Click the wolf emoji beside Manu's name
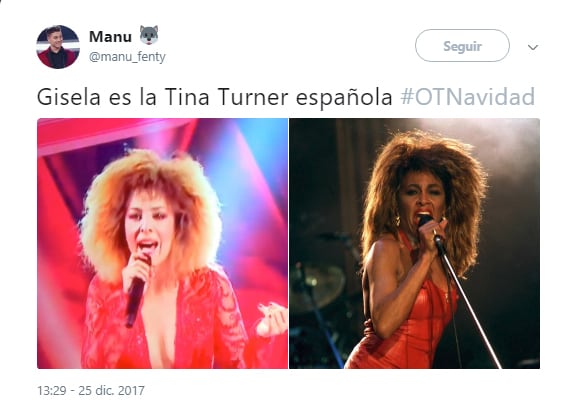Viewport: 564px width, 405px height. pos(149,35)
